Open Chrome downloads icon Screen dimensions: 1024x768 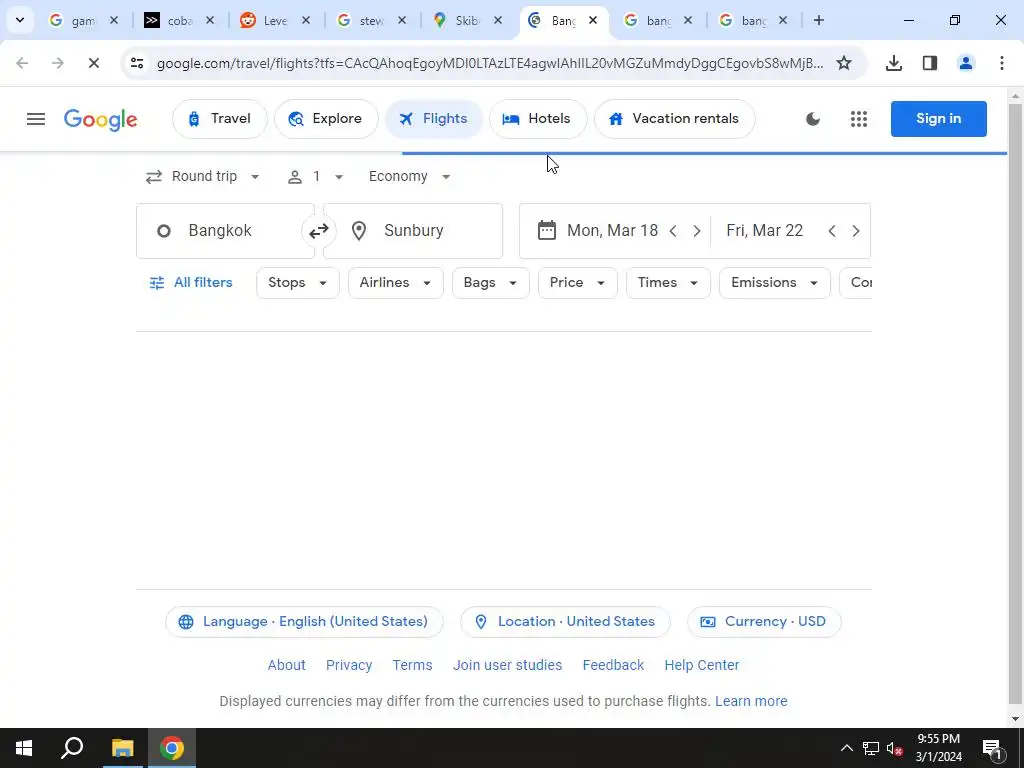pyautogui.click(x=894, y=63)
